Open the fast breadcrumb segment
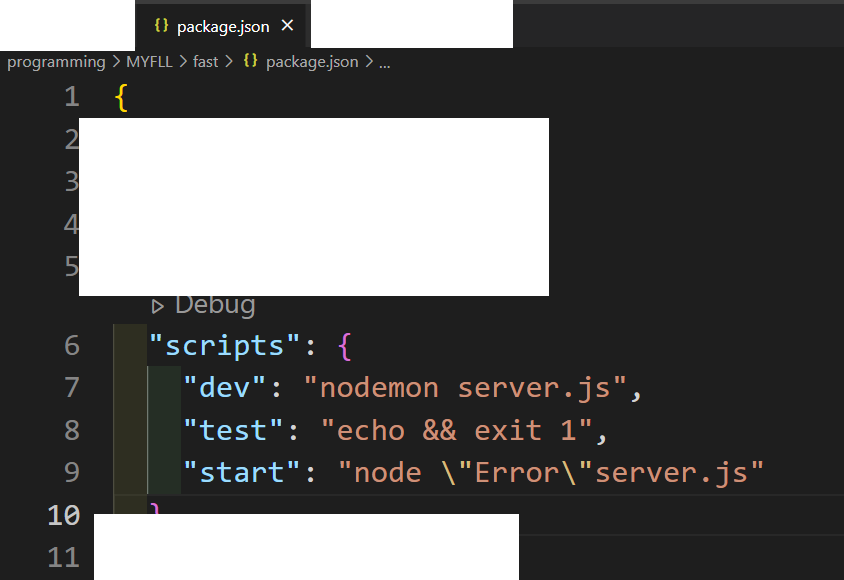The image size is (844, 580). [x=205, y=62]
